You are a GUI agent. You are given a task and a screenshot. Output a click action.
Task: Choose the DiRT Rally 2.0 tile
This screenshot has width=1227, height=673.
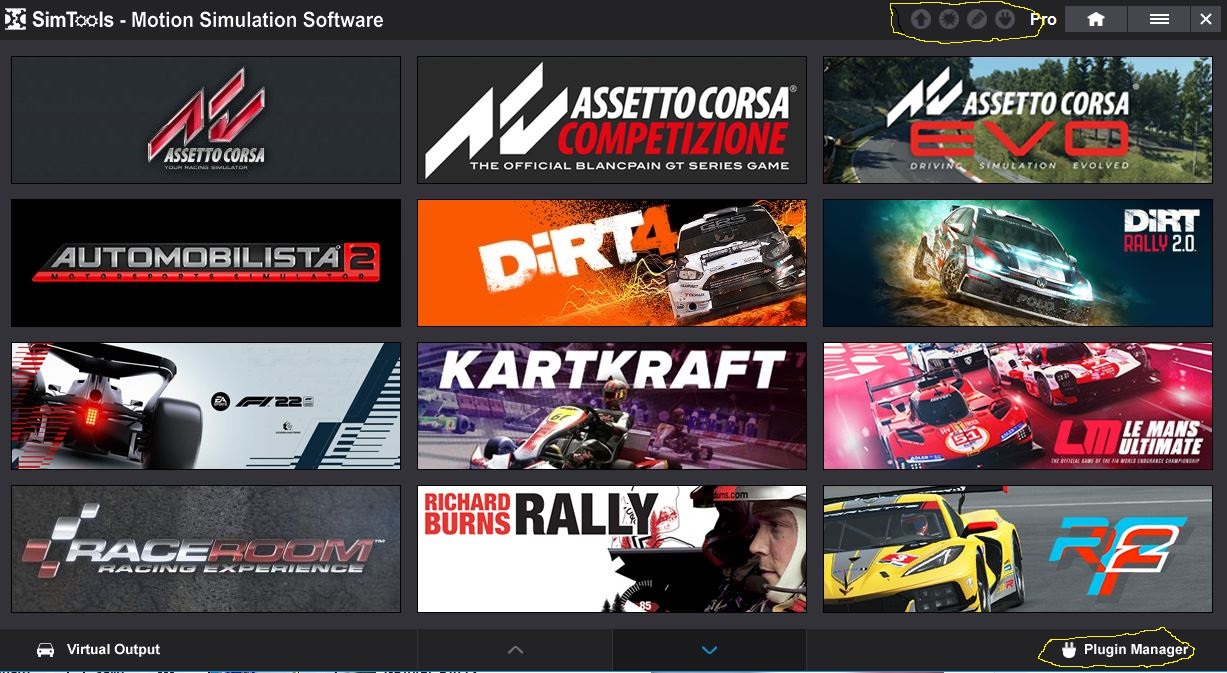click(1018, 263)
